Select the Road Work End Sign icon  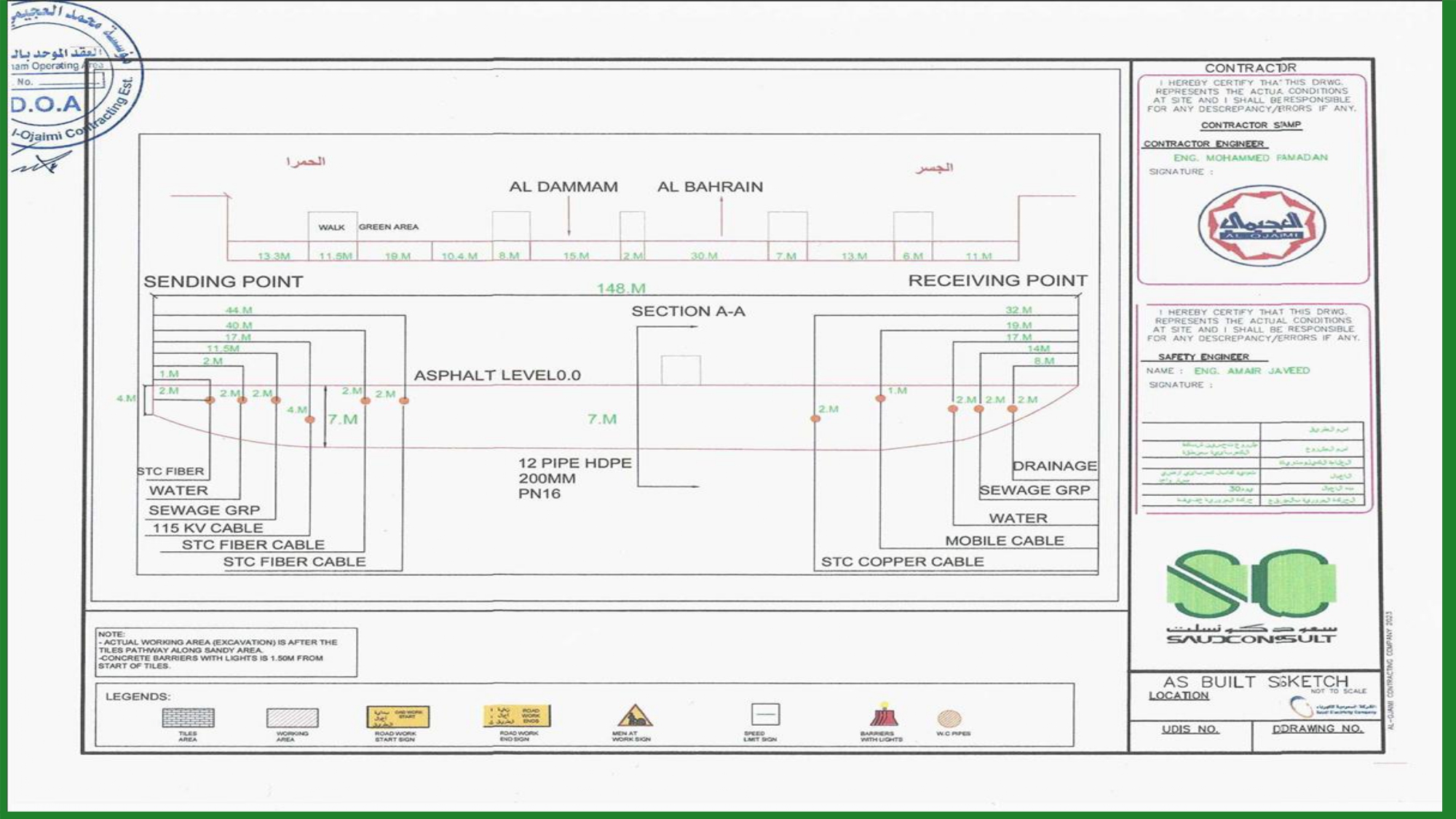[x=517, y=716]
